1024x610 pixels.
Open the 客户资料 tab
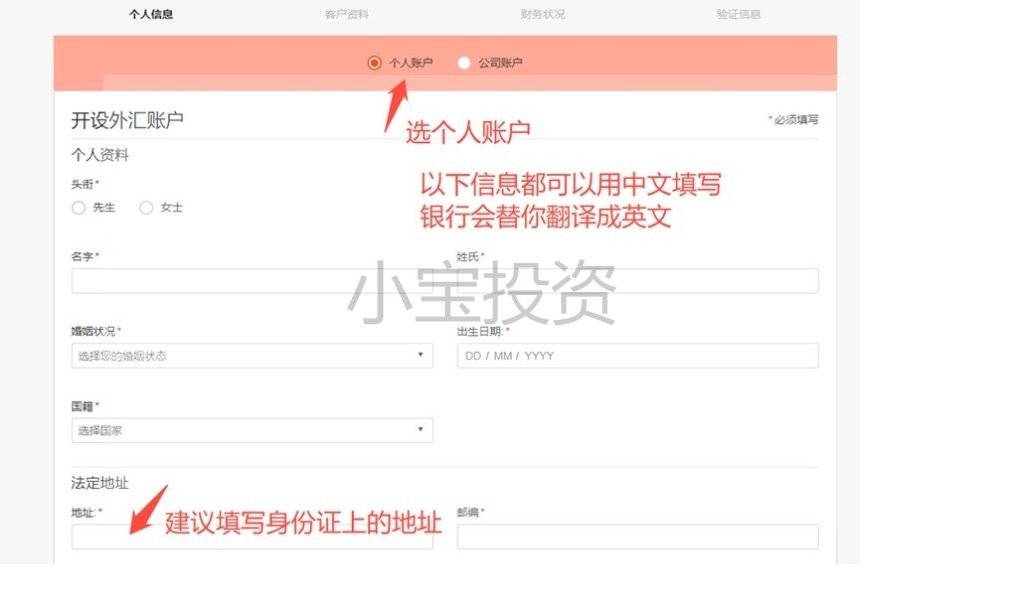pyautogui.click(x=347, y=15)
